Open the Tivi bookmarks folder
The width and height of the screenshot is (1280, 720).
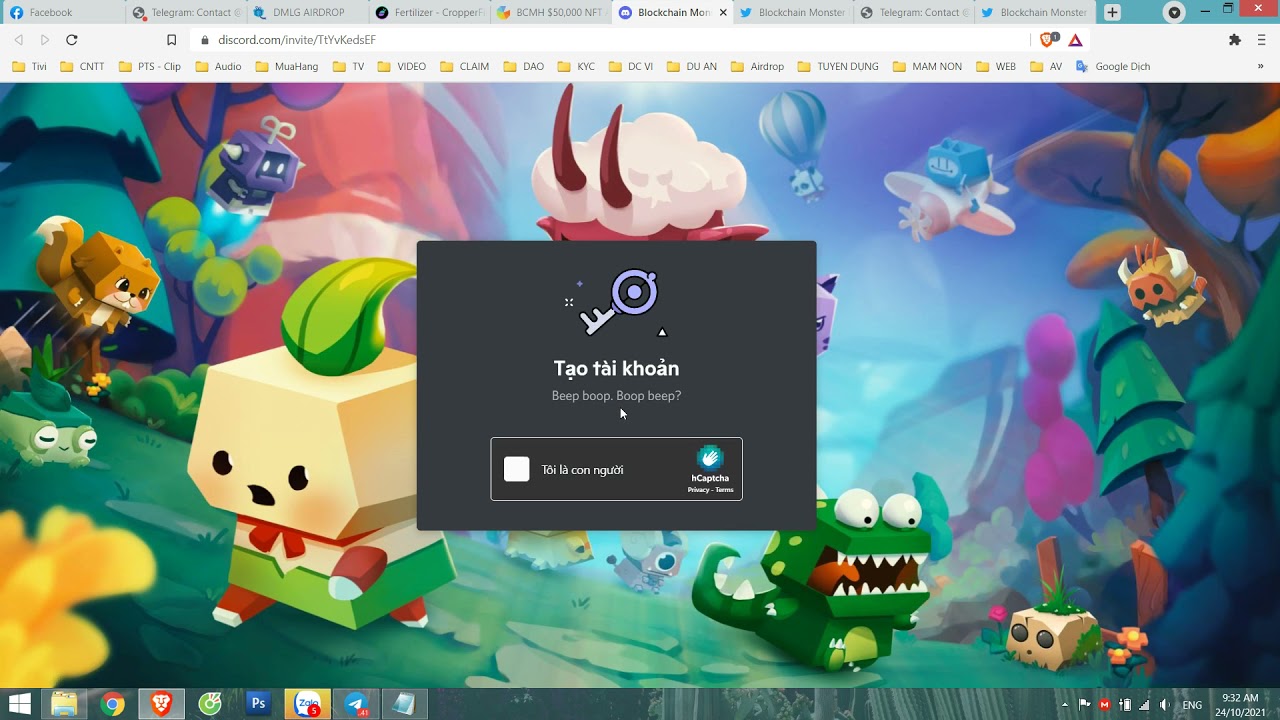[x=29, y=67]
